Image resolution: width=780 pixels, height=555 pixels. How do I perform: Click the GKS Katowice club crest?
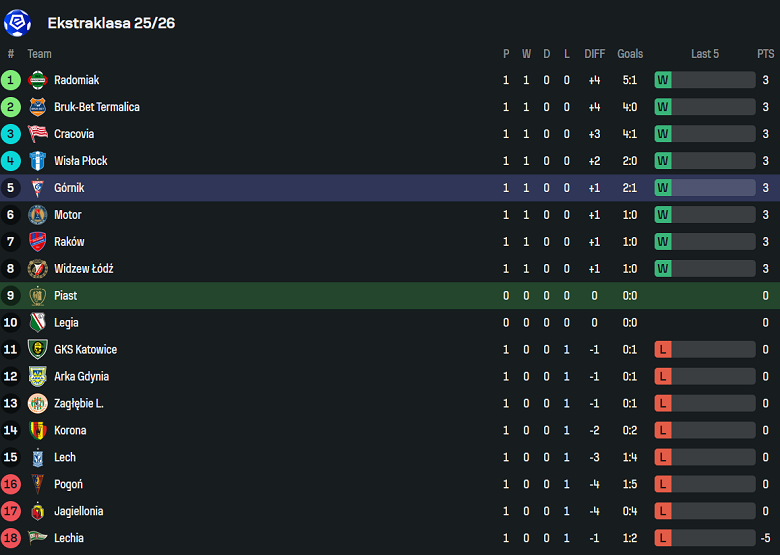(38, 350)
